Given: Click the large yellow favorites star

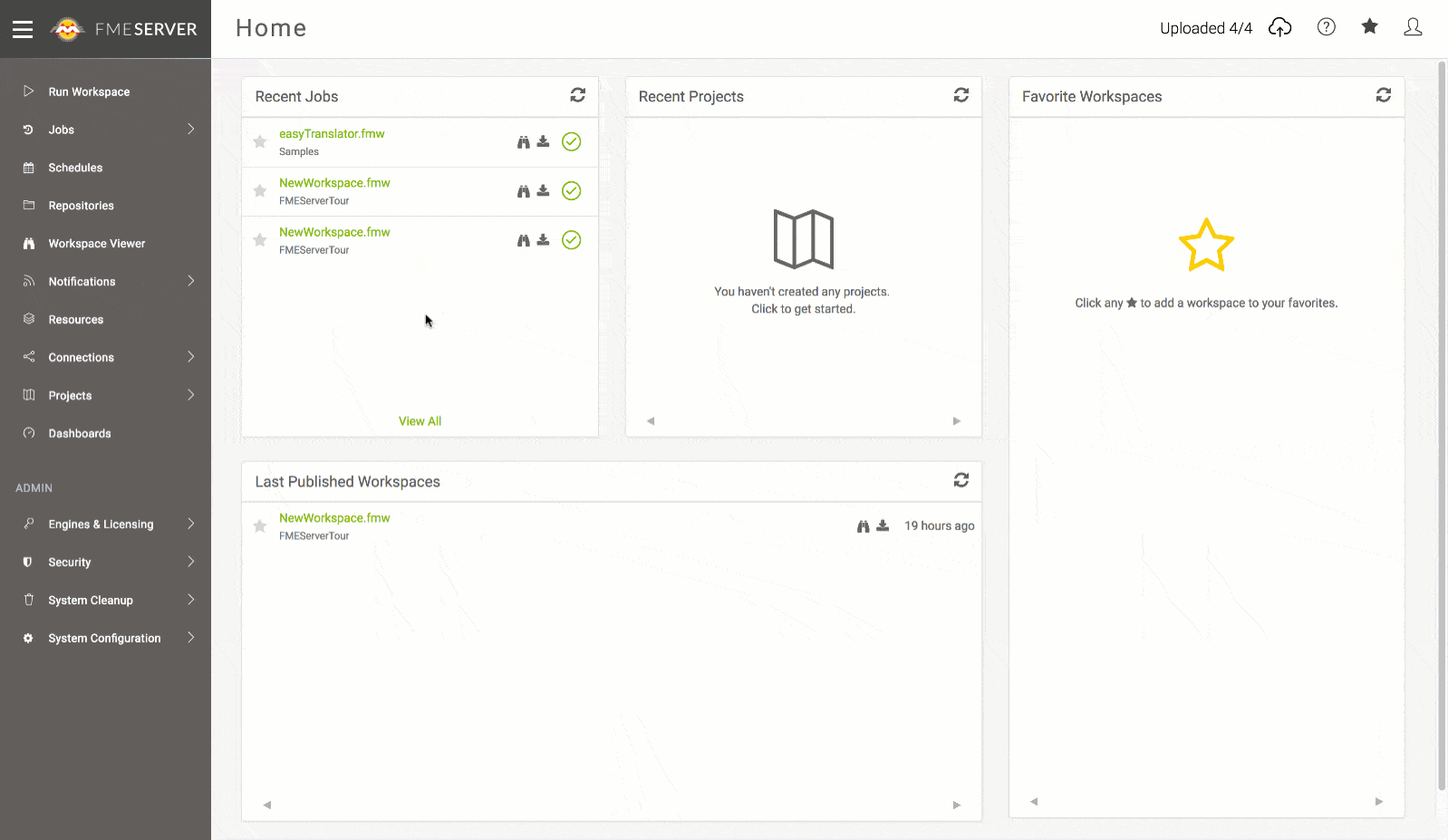Looking at the screenshot, I should coord(1206,245).
